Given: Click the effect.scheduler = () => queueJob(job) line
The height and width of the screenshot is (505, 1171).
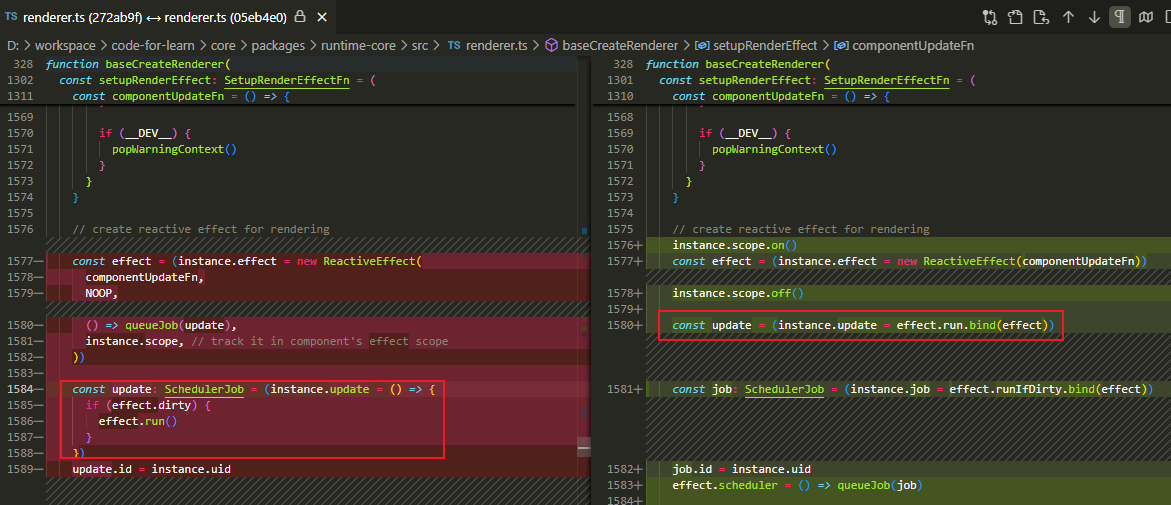Looking at the screenshot, I should pyautogui.click(x=798, y=486).
